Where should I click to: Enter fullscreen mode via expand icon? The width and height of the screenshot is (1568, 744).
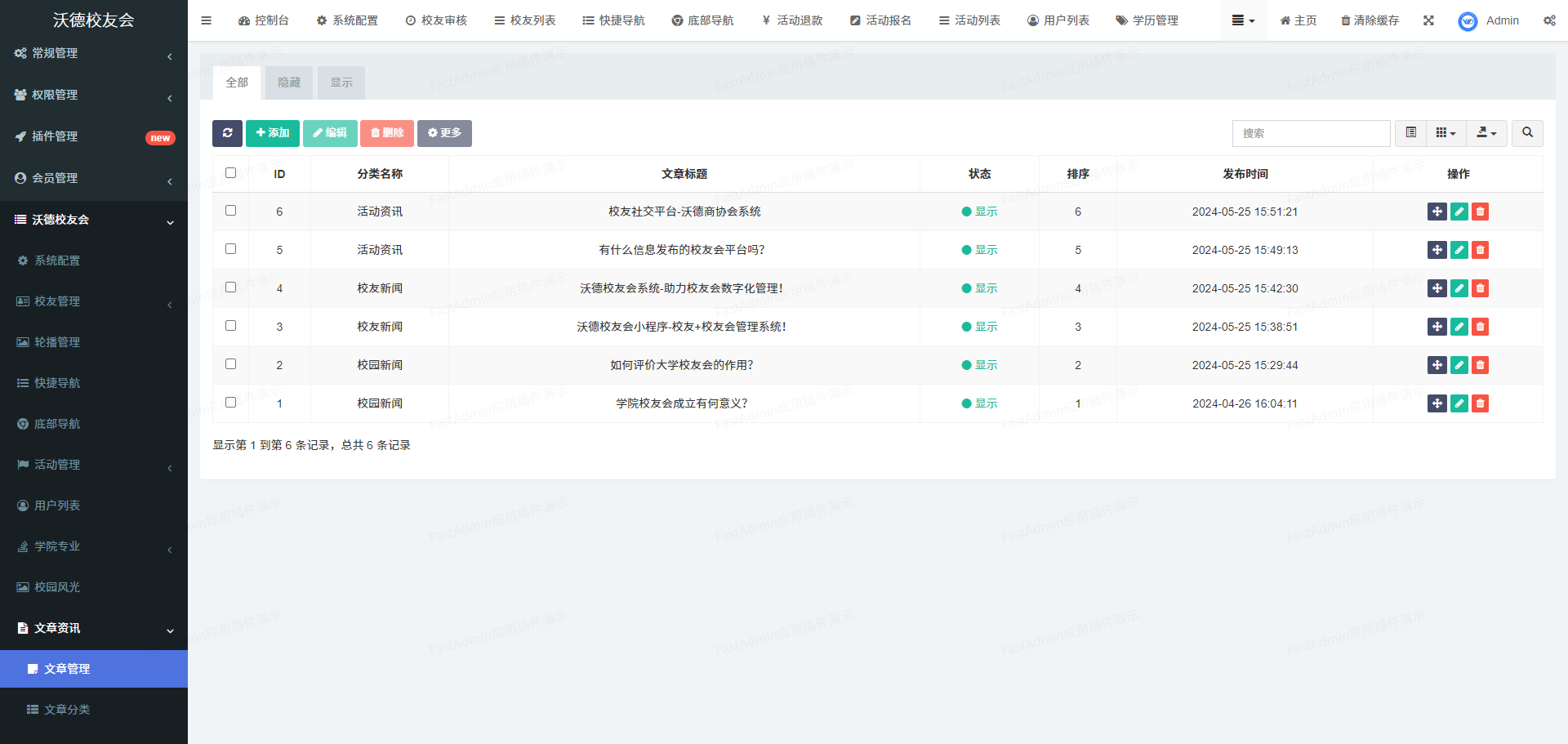pos(1428,20)
